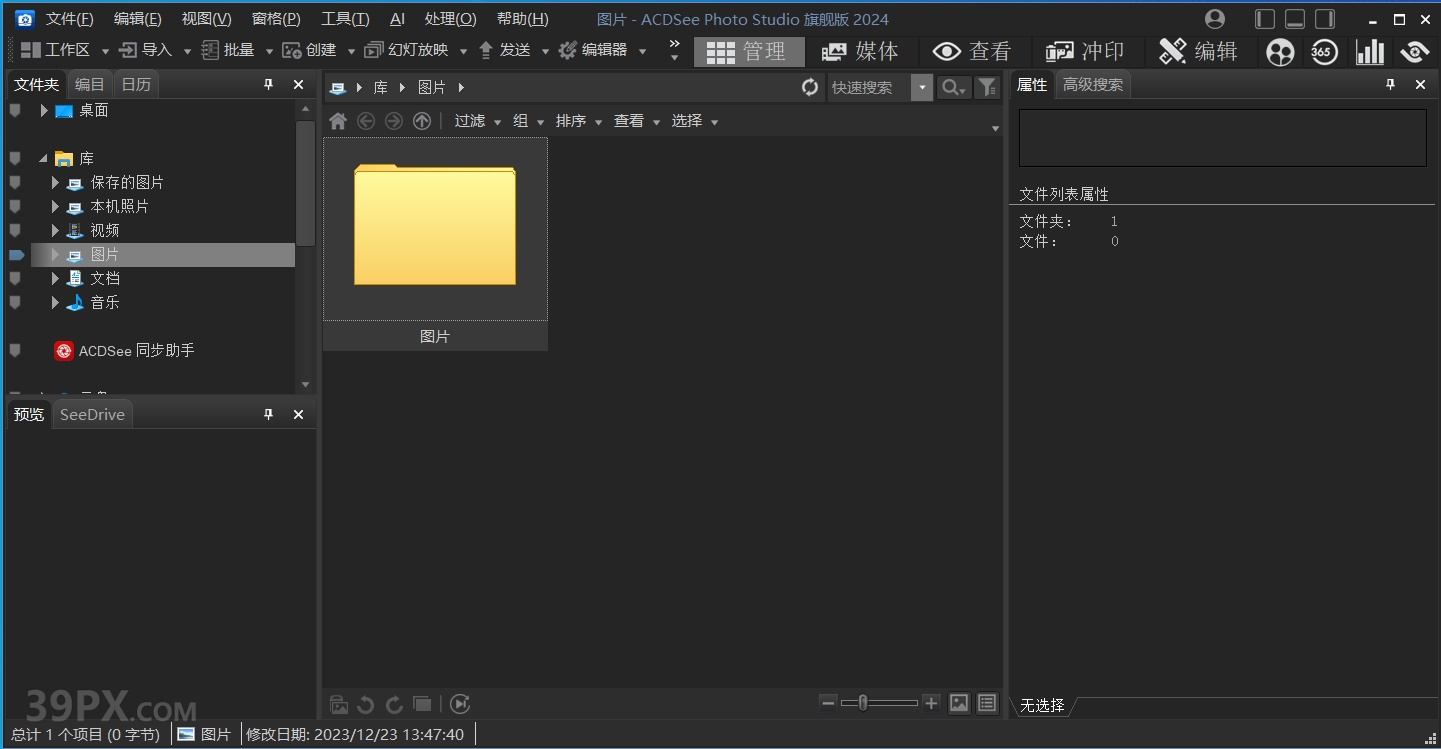The height and width of the screenshot is (749, 1441).
Task: Toggle the bottom pane layout button
Action: coord(1295,19)
